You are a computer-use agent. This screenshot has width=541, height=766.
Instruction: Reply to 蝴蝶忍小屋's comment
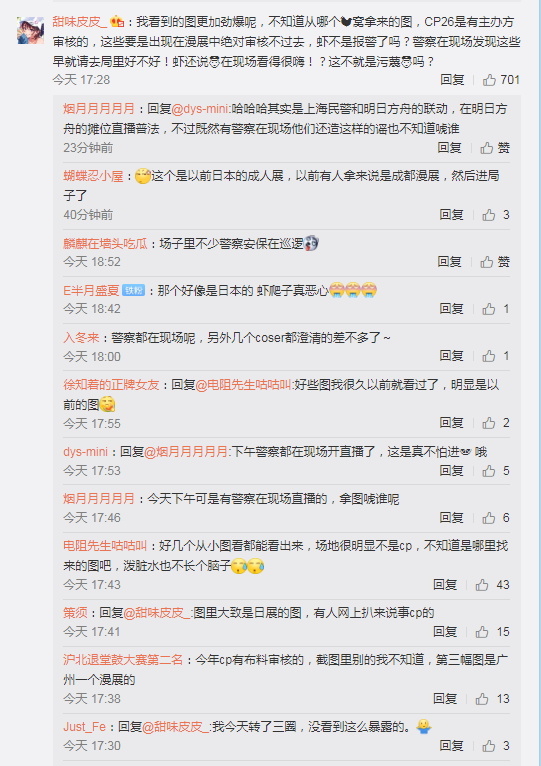451,214
